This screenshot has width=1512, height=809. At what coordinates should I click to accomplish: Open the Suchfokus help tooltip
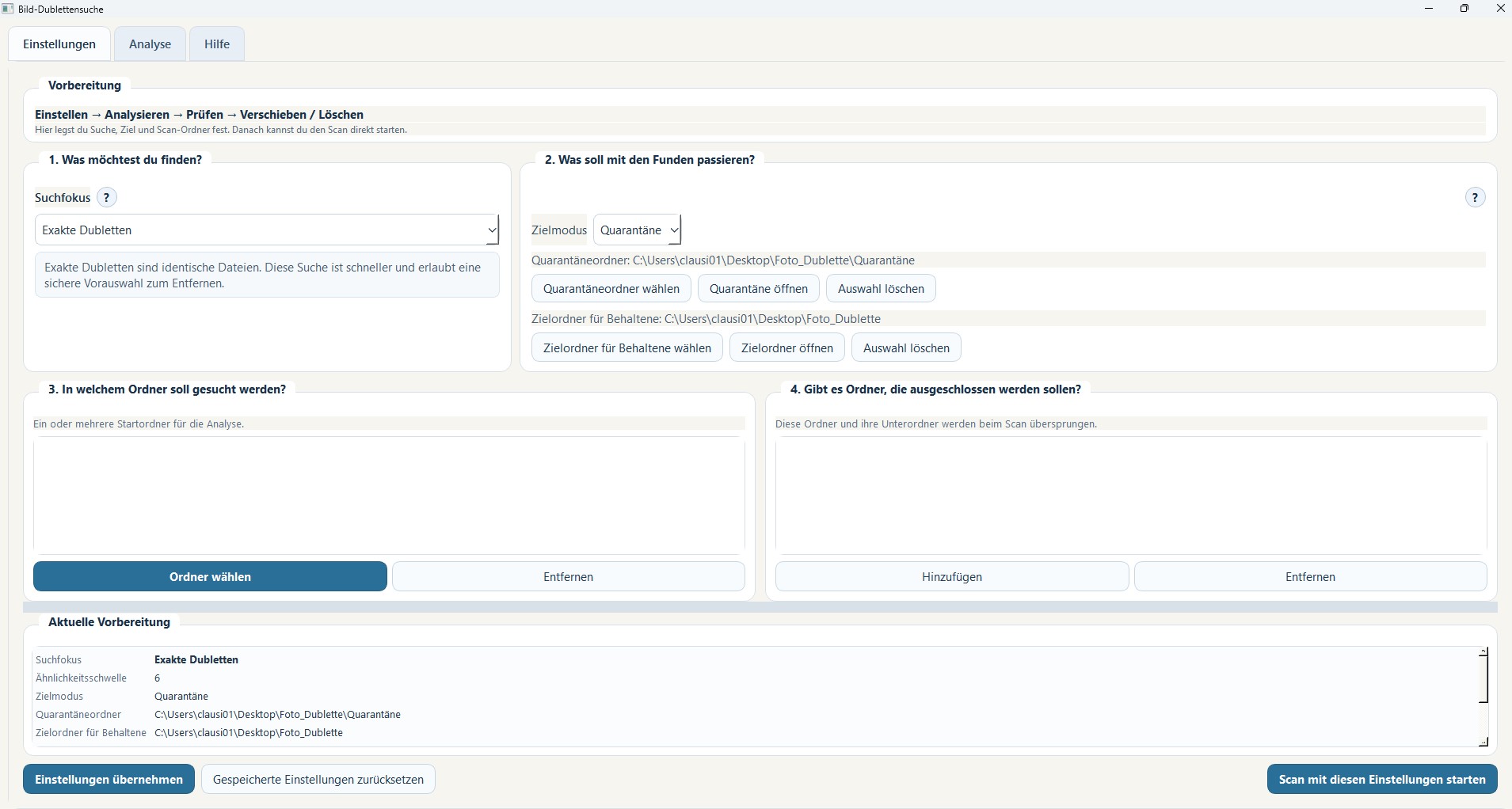coord(108,198)
